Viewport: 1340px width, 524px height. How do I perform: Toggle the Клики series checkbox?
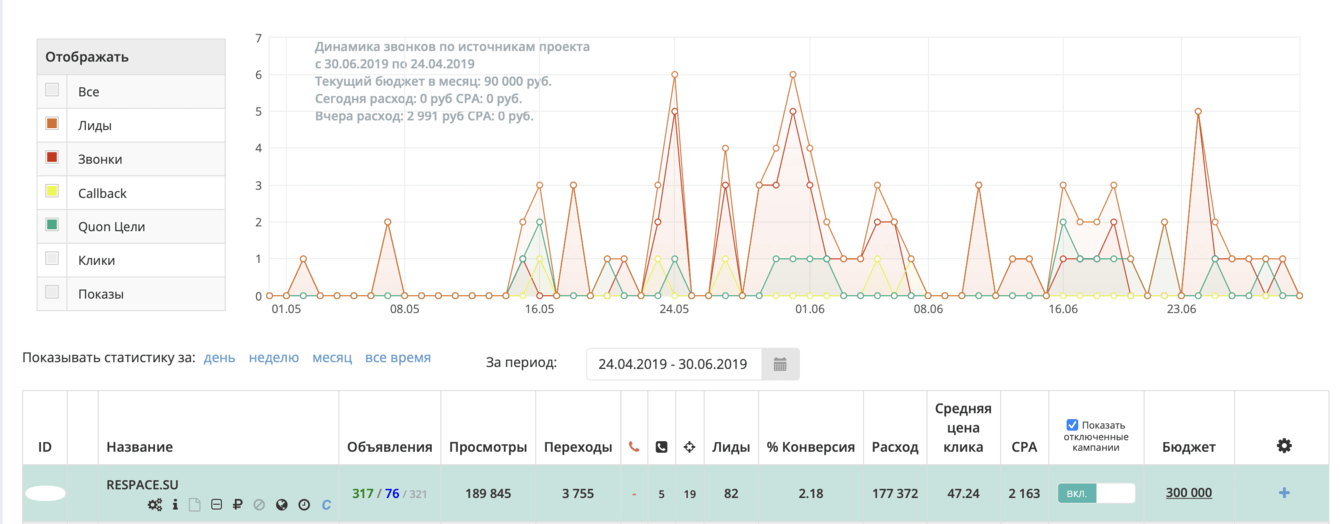52,260
